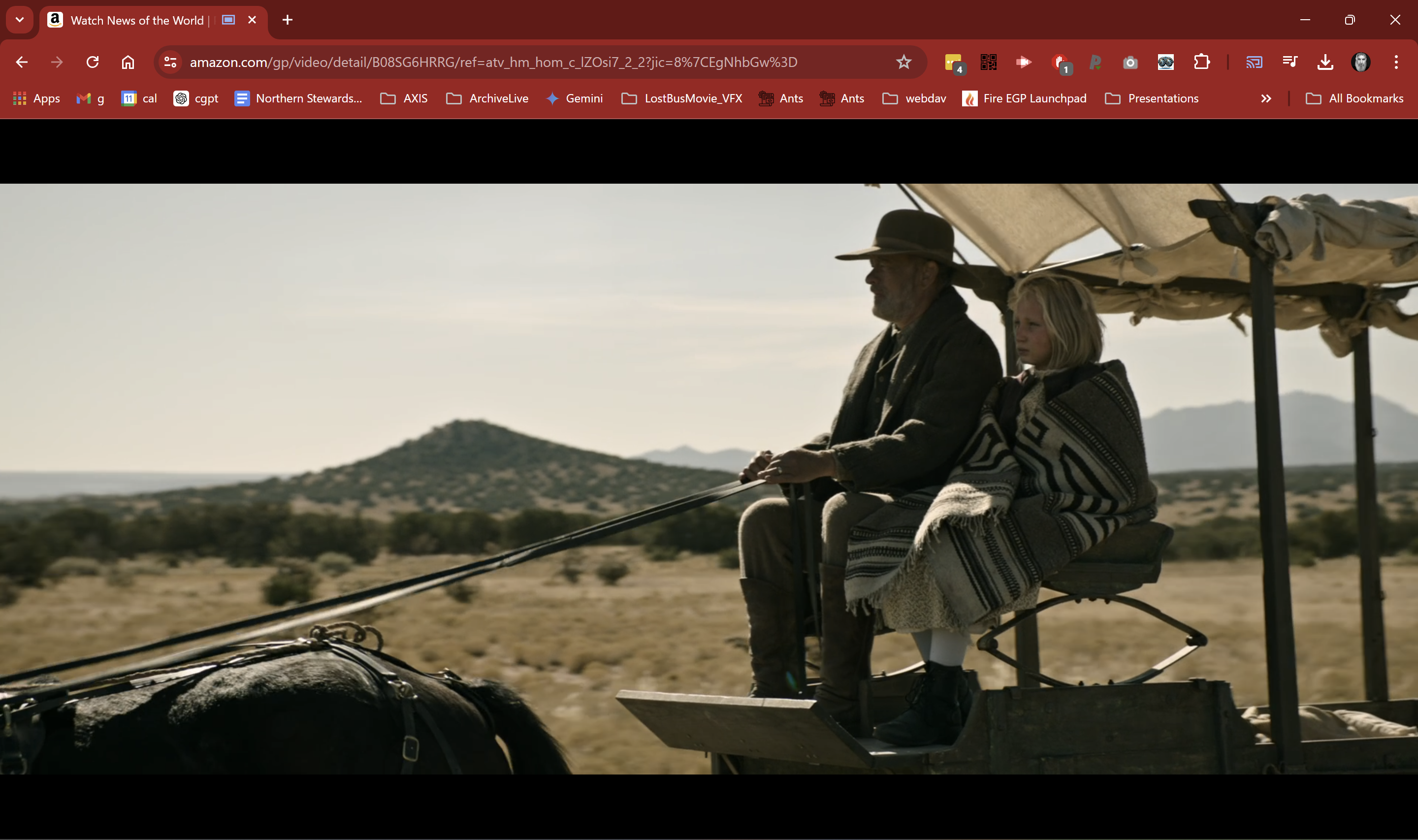Close the Watch News of the World tab

pos(253,20)
